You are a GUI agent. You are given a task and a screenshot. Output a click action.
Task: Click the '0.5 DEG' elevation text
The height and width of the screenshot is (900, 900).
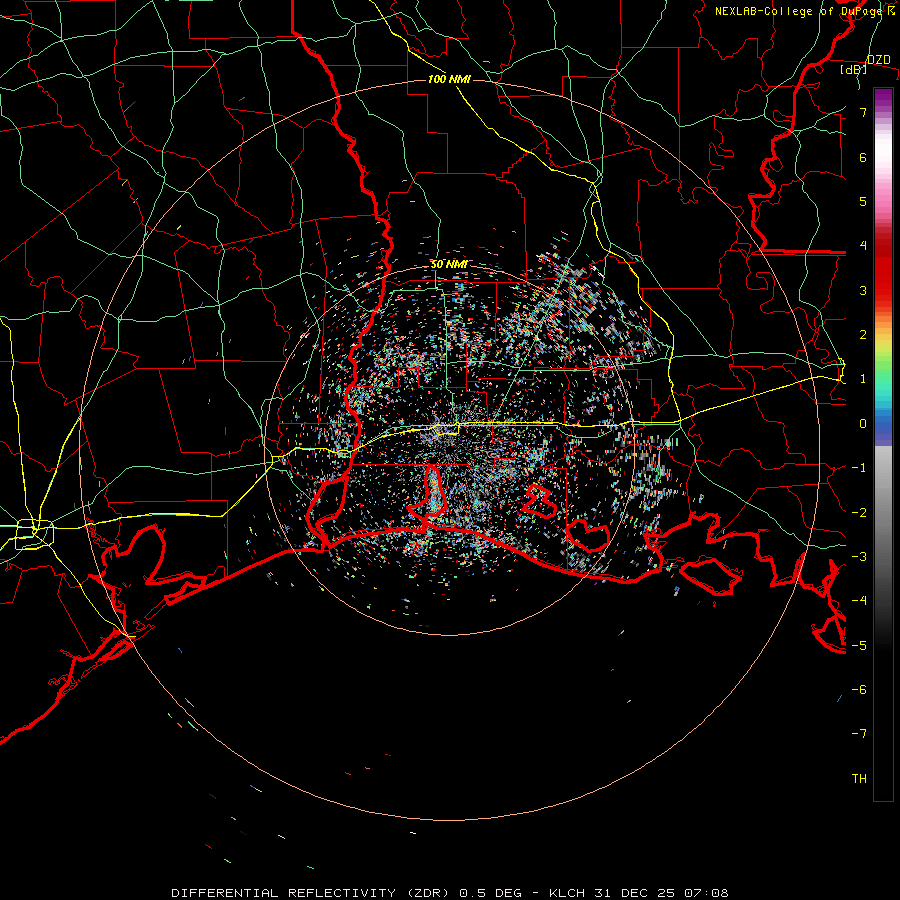pyautogui.click(x=490, y=893)
